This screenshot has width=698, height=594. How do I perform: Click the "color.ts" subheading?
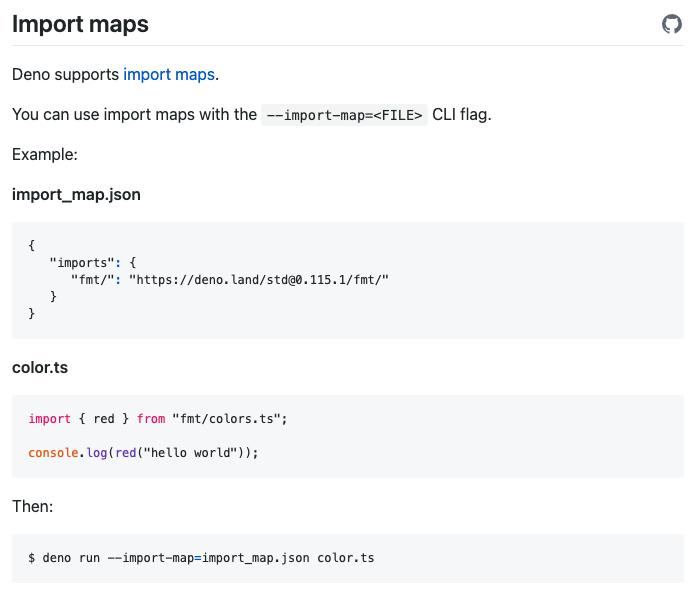[40, 368]
